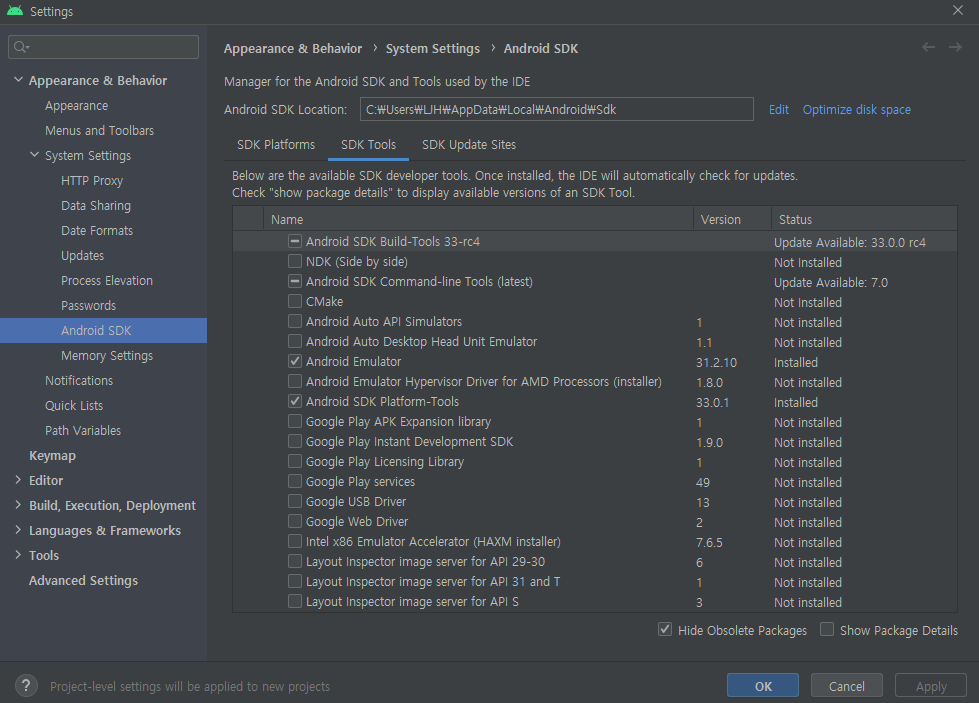Toggle Android SDK Build-Tools 33-rc4 checkbox
Screen dimensions: 979x703
(295, 241)
